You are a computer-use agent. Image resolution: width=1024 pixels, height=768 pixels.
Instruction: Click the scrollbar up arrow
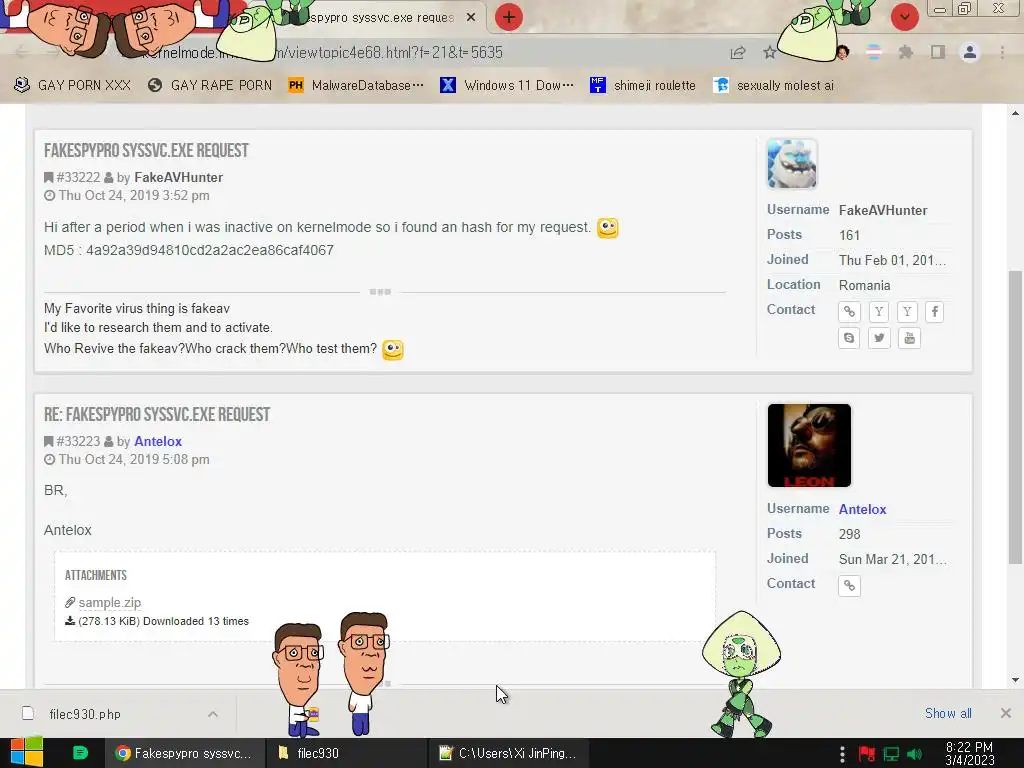1015,113
